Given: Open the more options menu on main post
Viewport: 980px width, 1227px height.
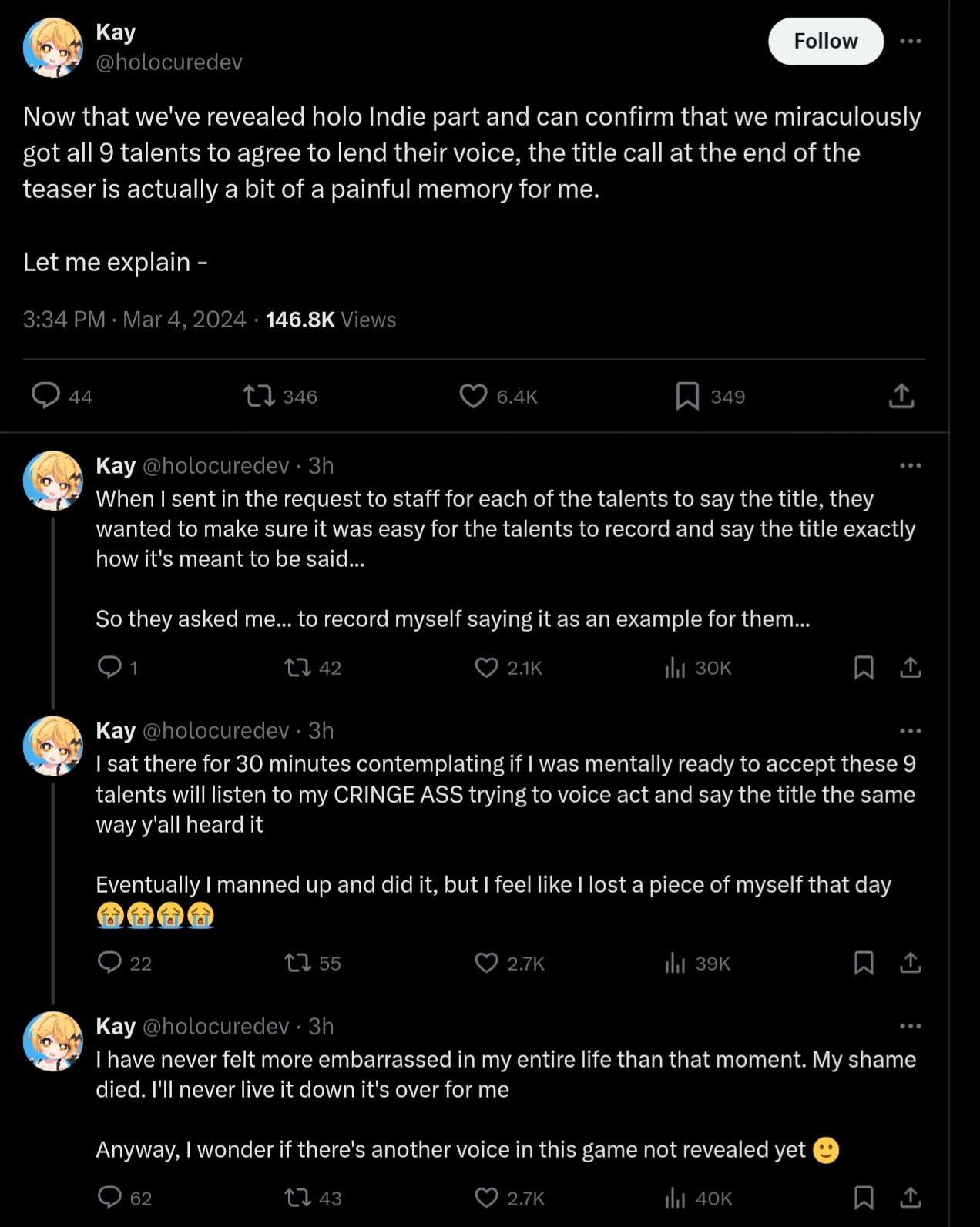Looking at the screenshot, I should (910, 42).
